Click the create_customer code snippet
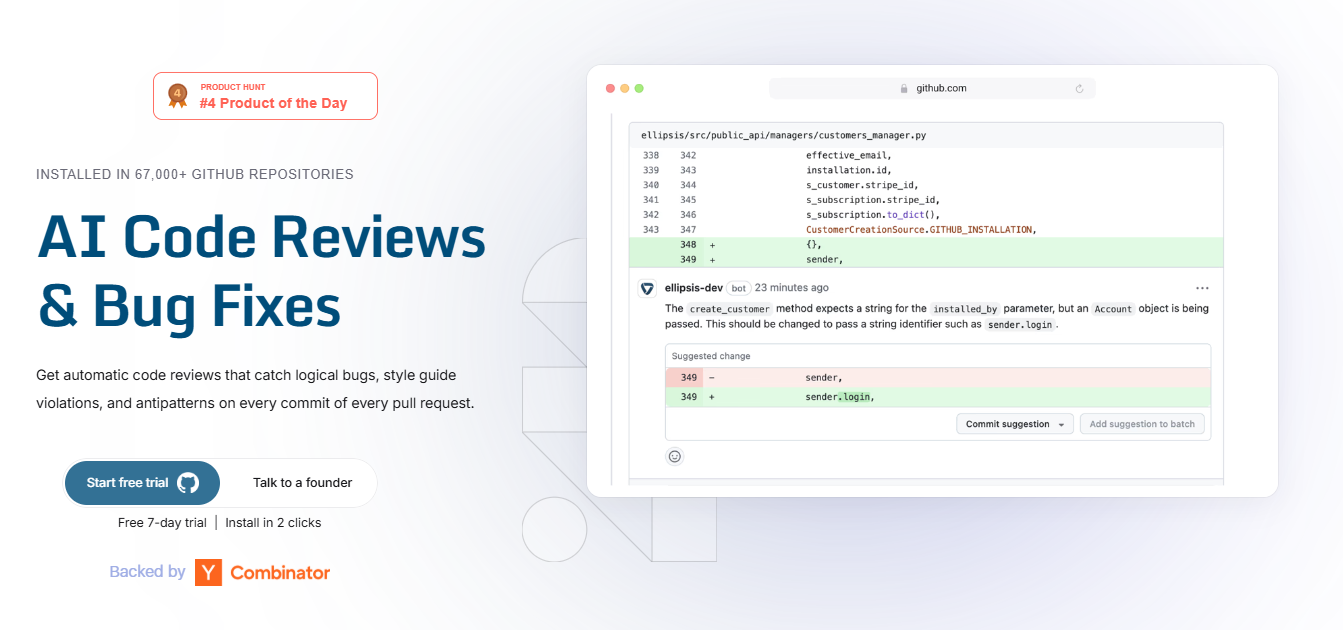This screenshot has width=1343, height=630. tap(729, 309)
